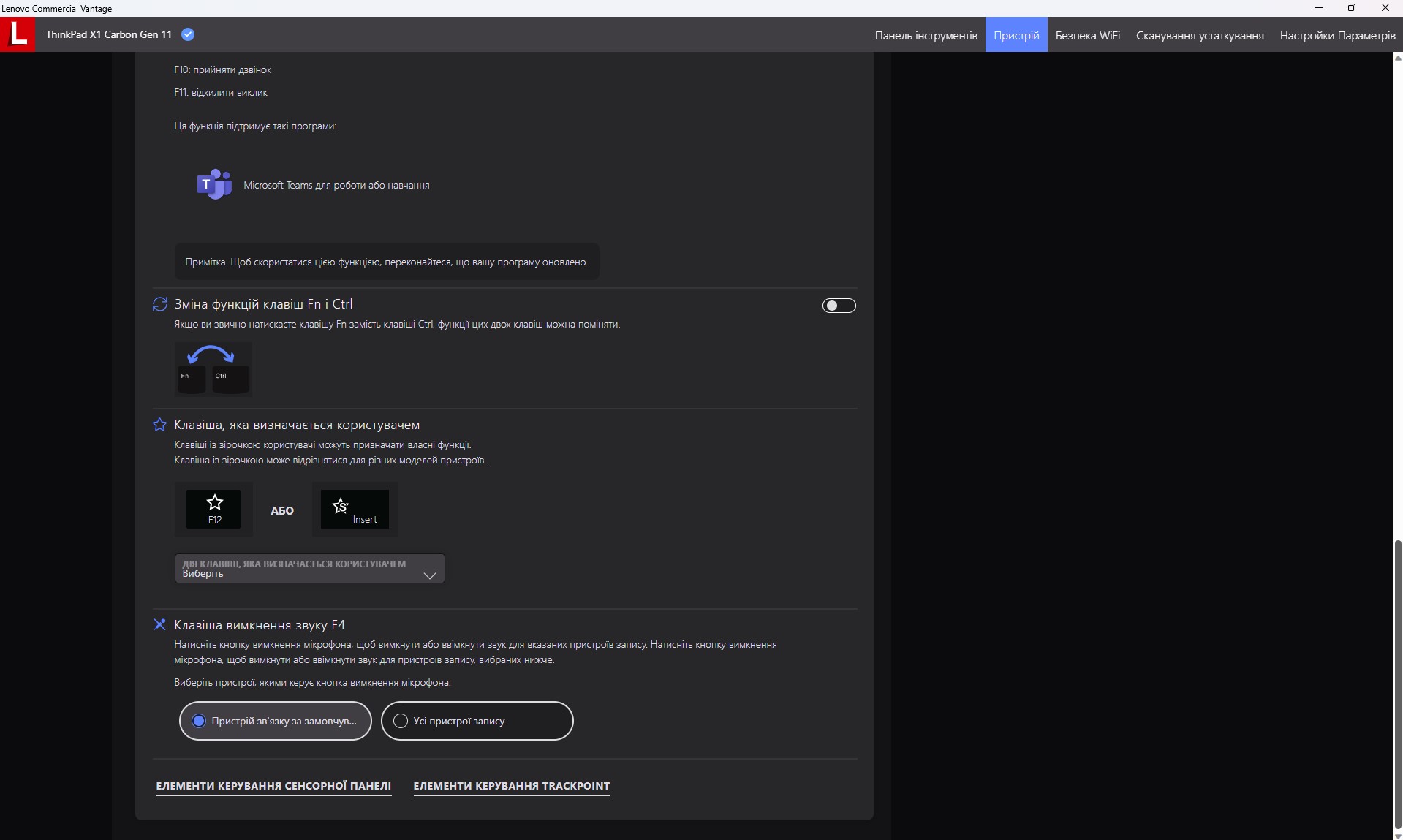This screenshot has width=1403, height=840.
Task: Click the F12 star key image
Action: (x=213, y=509)
